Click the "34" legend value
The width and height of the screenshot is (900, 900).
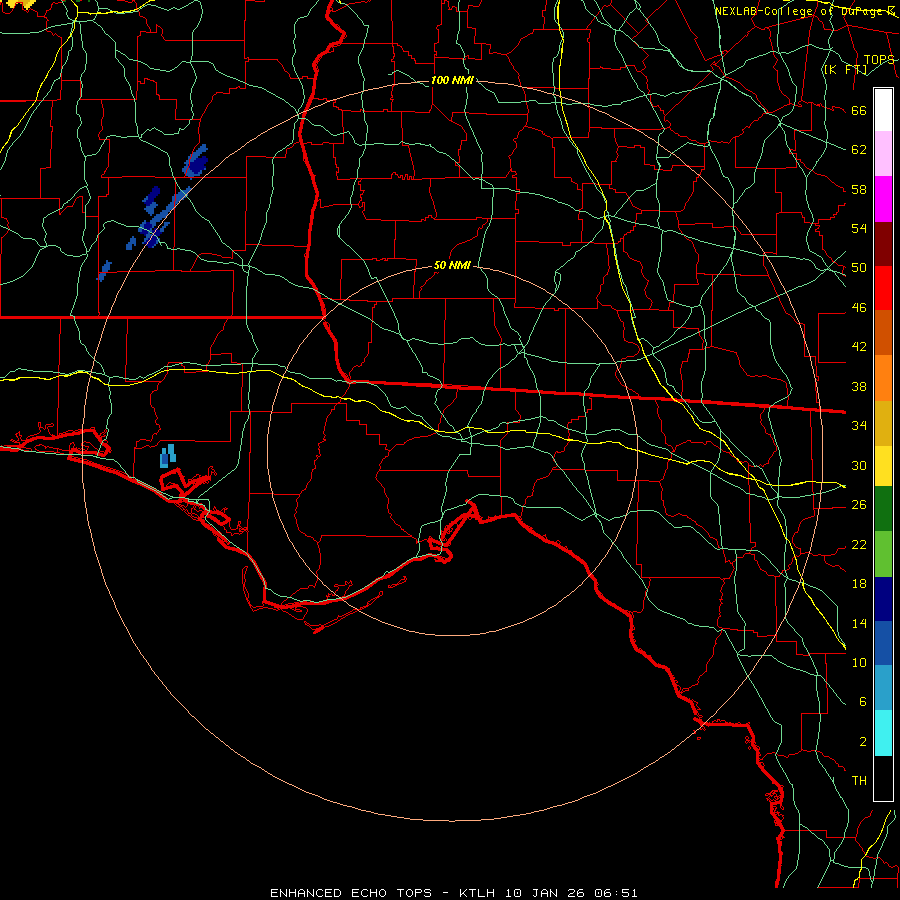click(x=859, y=426)
